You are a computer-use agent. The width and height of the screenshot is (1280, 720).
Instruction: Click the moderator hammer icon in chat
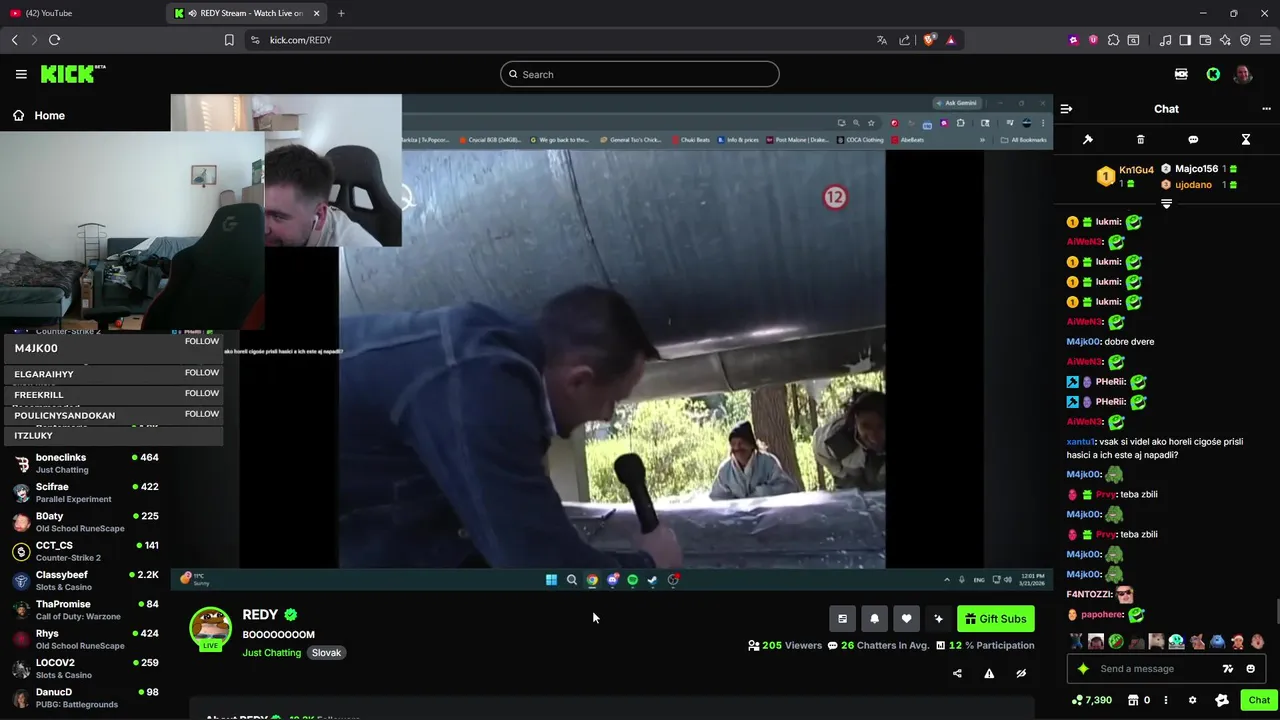click(1088, 140)
